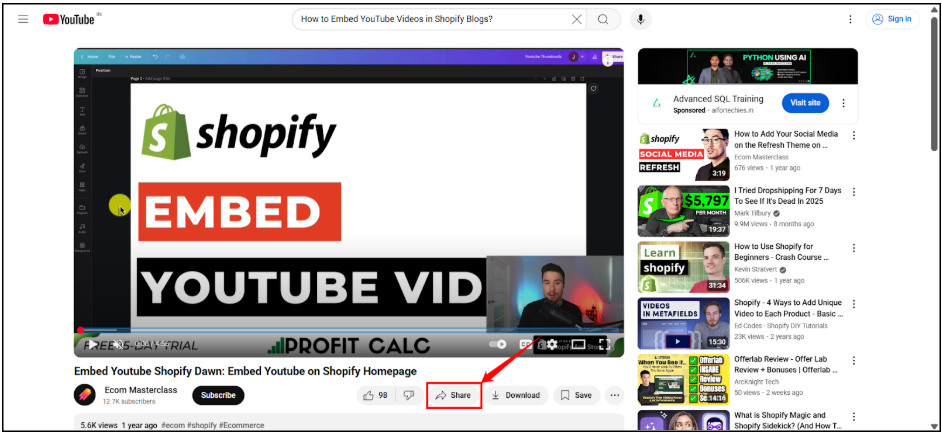Screen dimensions: 942x433
Task: Enter full screen mode
Action: click(604, 344)
